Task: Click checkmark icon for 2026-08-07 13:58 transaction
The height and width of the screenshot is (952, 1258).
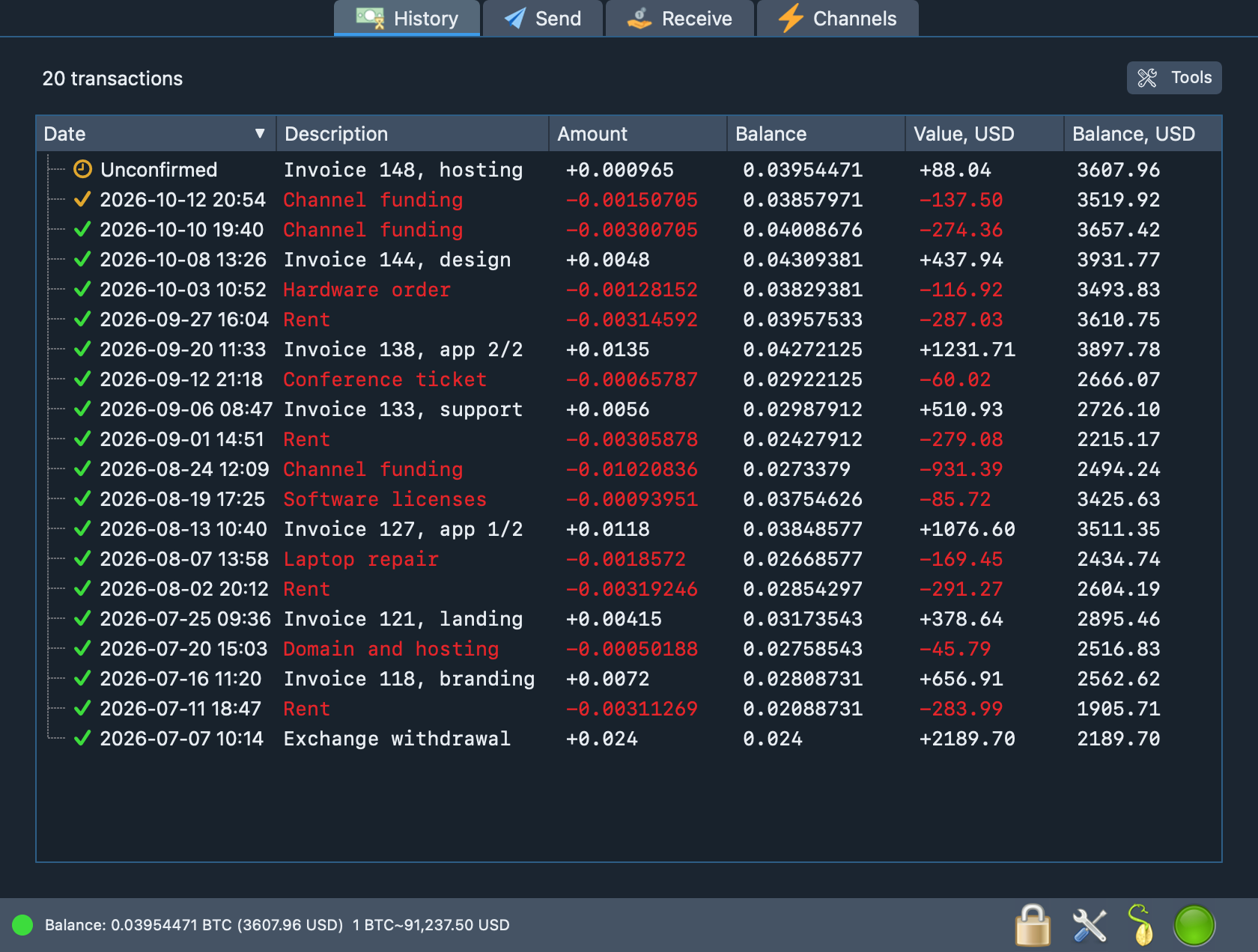Action: (82, 559)
